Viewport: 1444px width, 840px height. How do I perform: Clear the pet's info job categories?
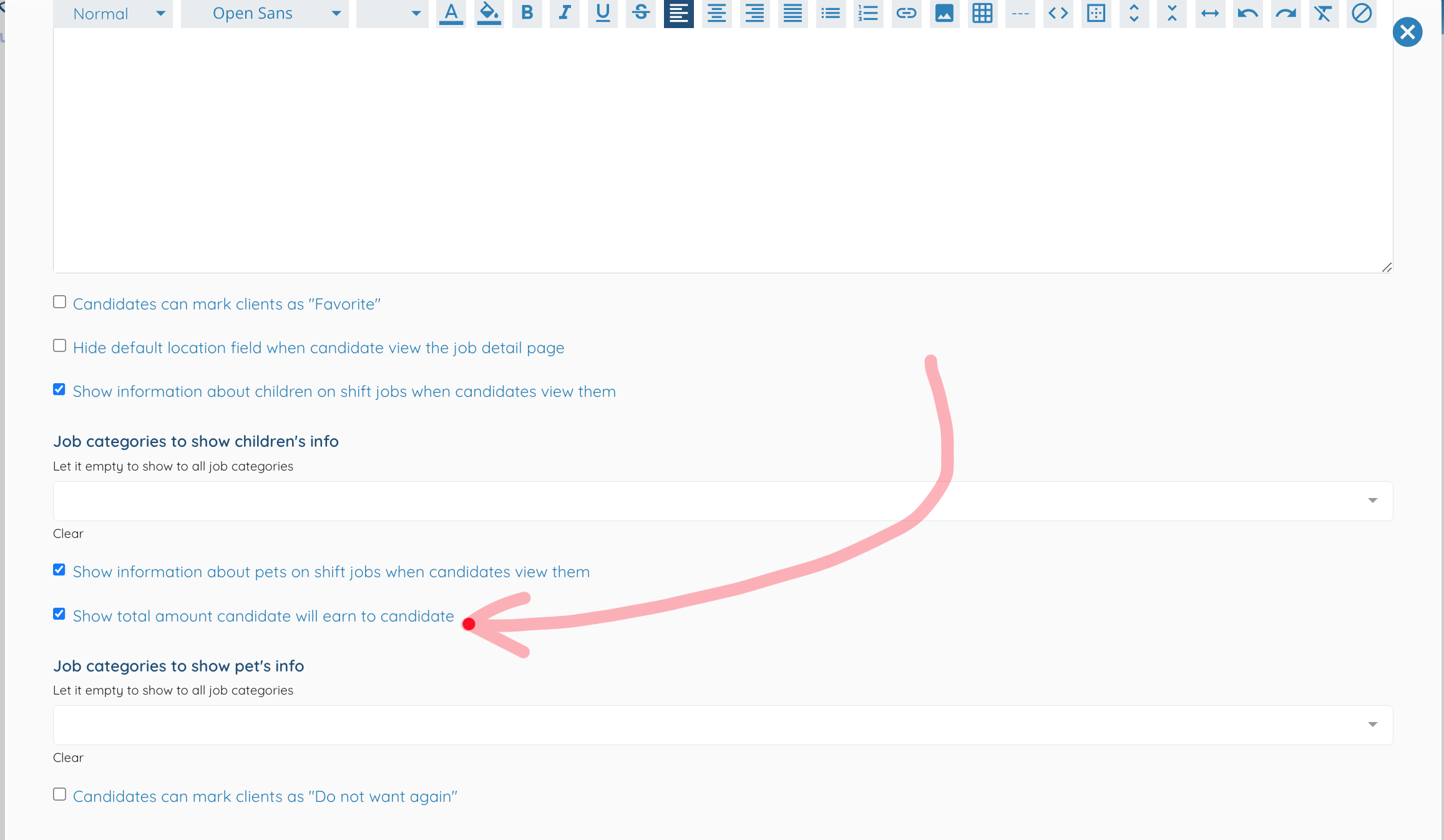click(68, 758)
